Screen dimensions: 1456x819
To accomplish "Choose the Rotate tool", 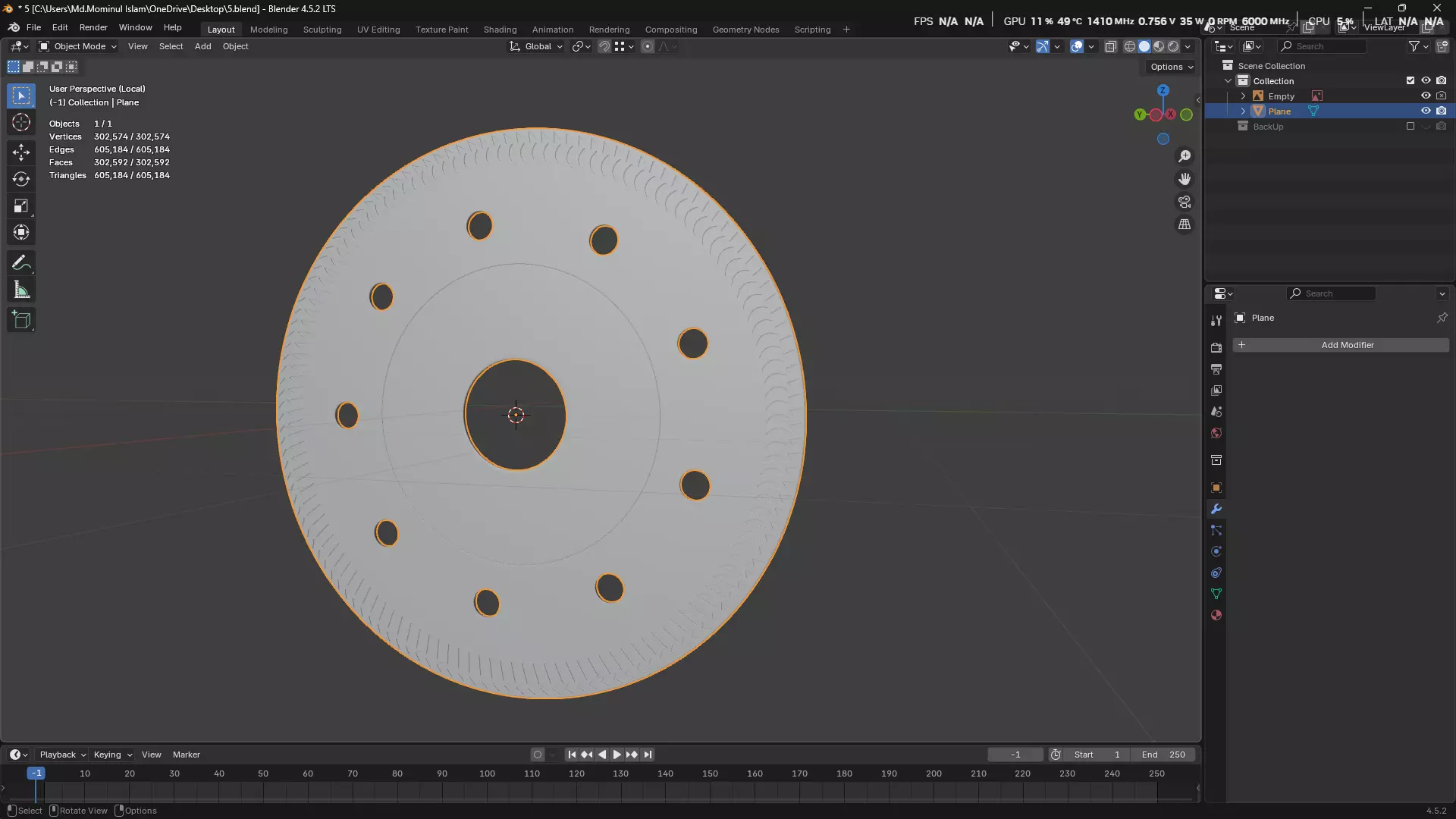I will 21,179.
